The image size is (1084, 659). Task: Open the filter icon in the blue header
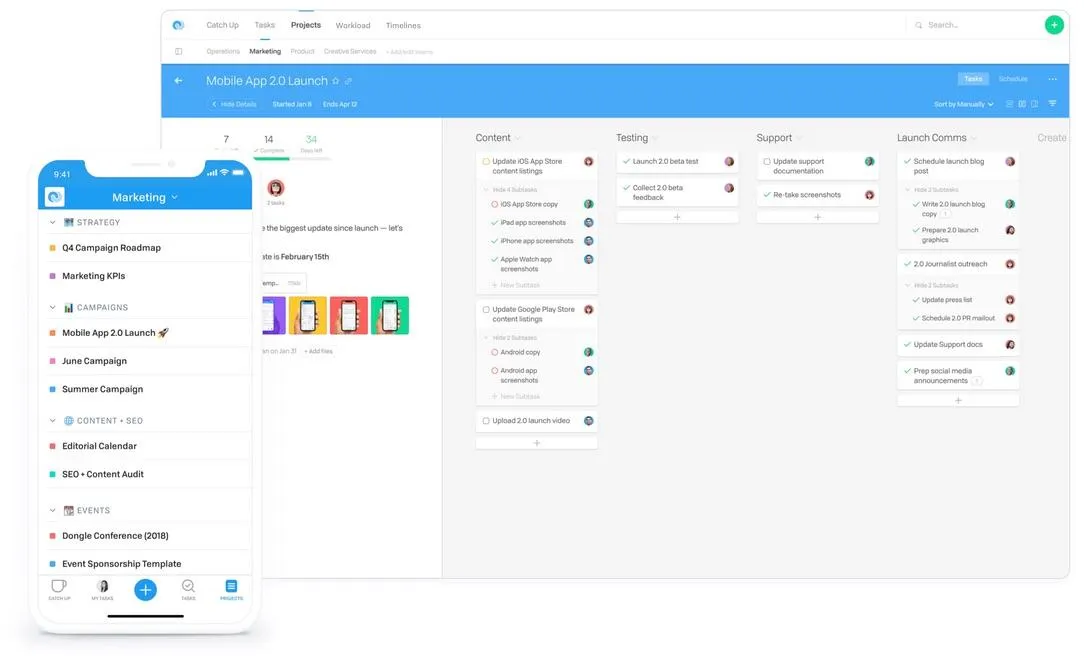tap(1052, 104)
